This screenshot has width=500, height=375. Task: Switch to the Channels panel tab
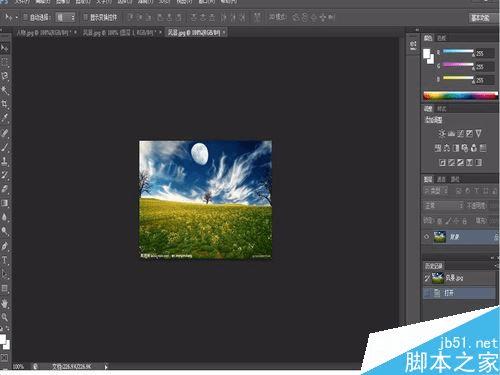(441, 179)
